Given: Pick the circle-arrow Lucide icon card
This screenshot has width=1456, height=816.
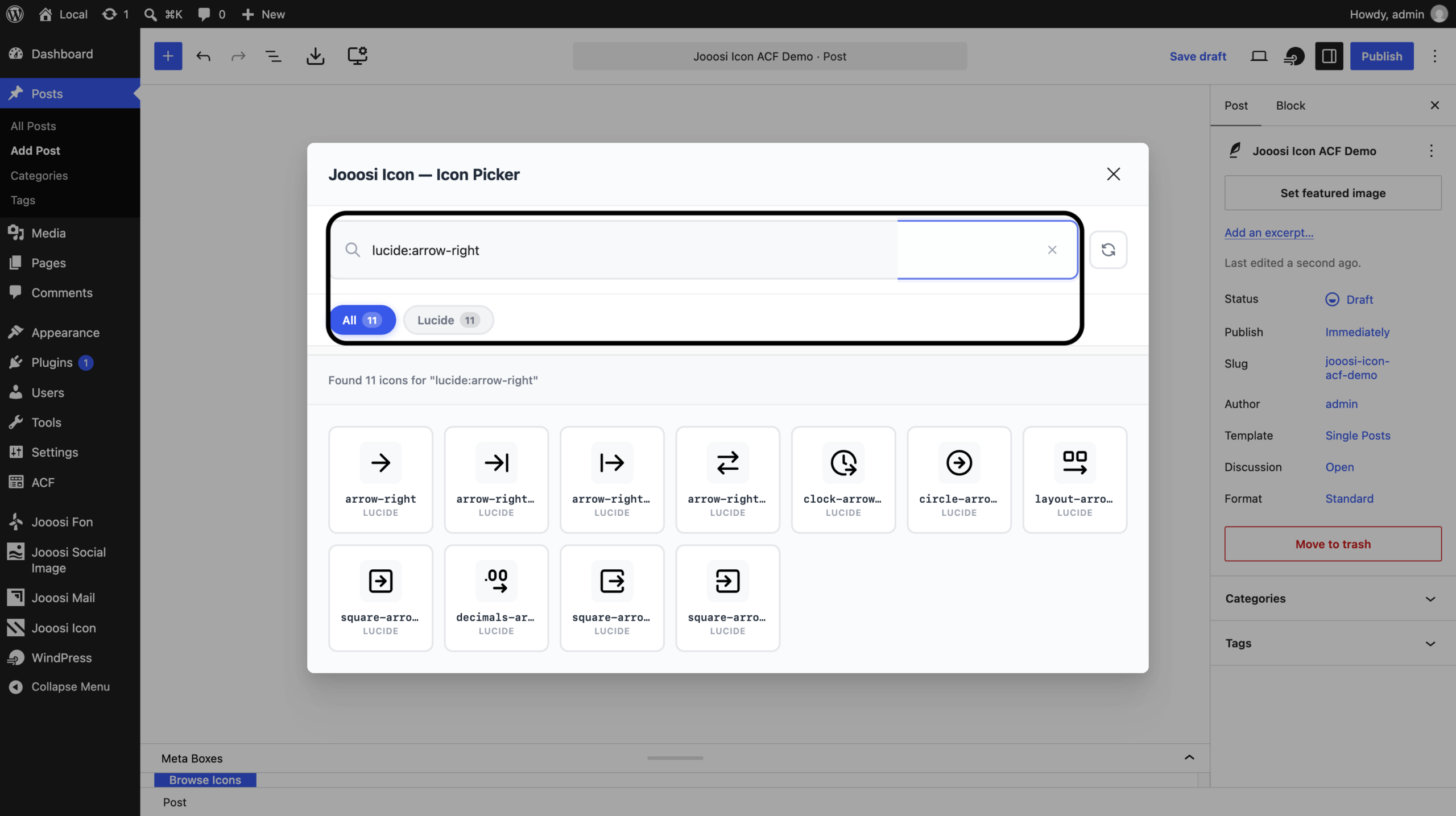Looking at the screenshot, I should pyautogui.click(x=959, y=479).
